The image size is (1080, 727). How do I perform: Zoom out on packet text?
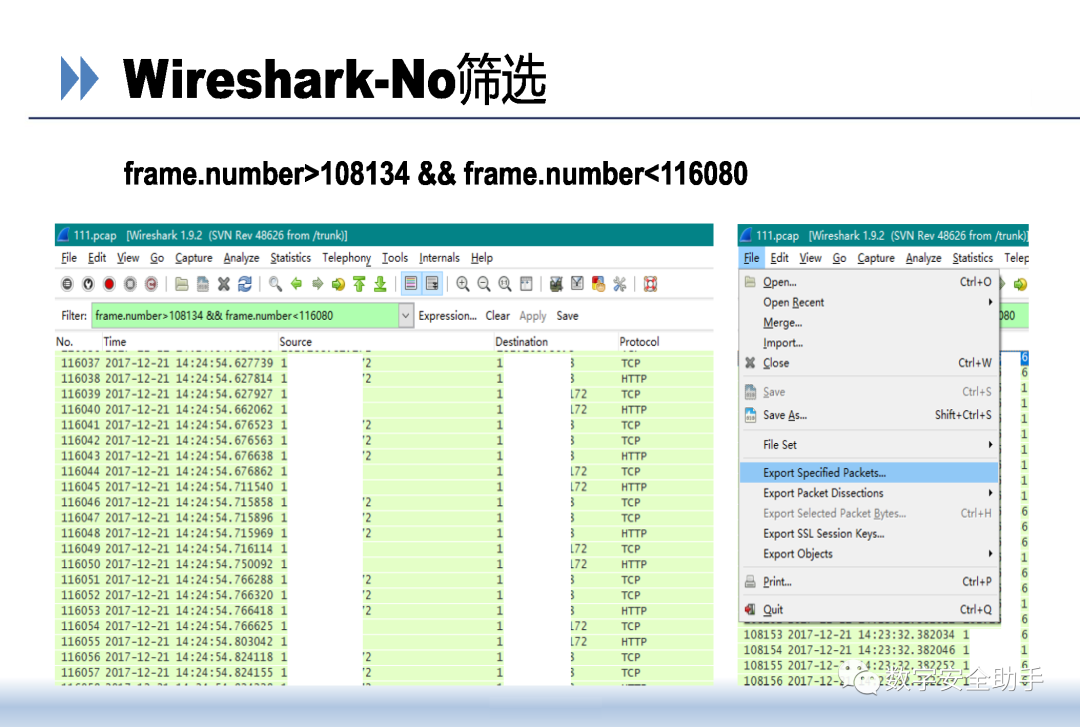click(484, 284)
